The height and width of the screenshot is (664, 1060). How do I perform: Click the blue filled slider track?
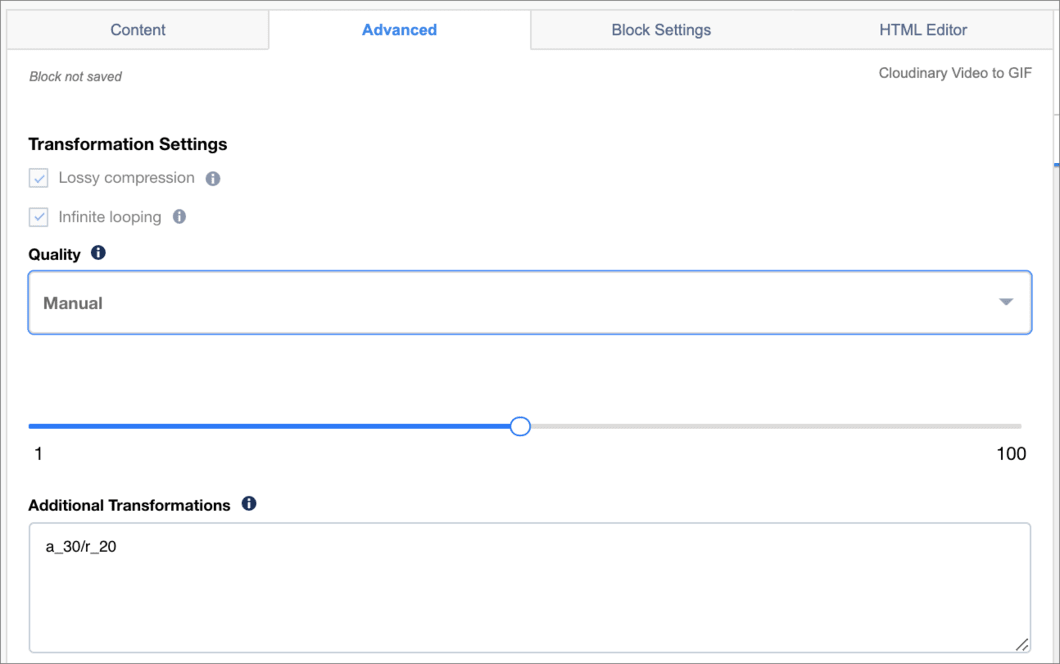coord(269,427)
